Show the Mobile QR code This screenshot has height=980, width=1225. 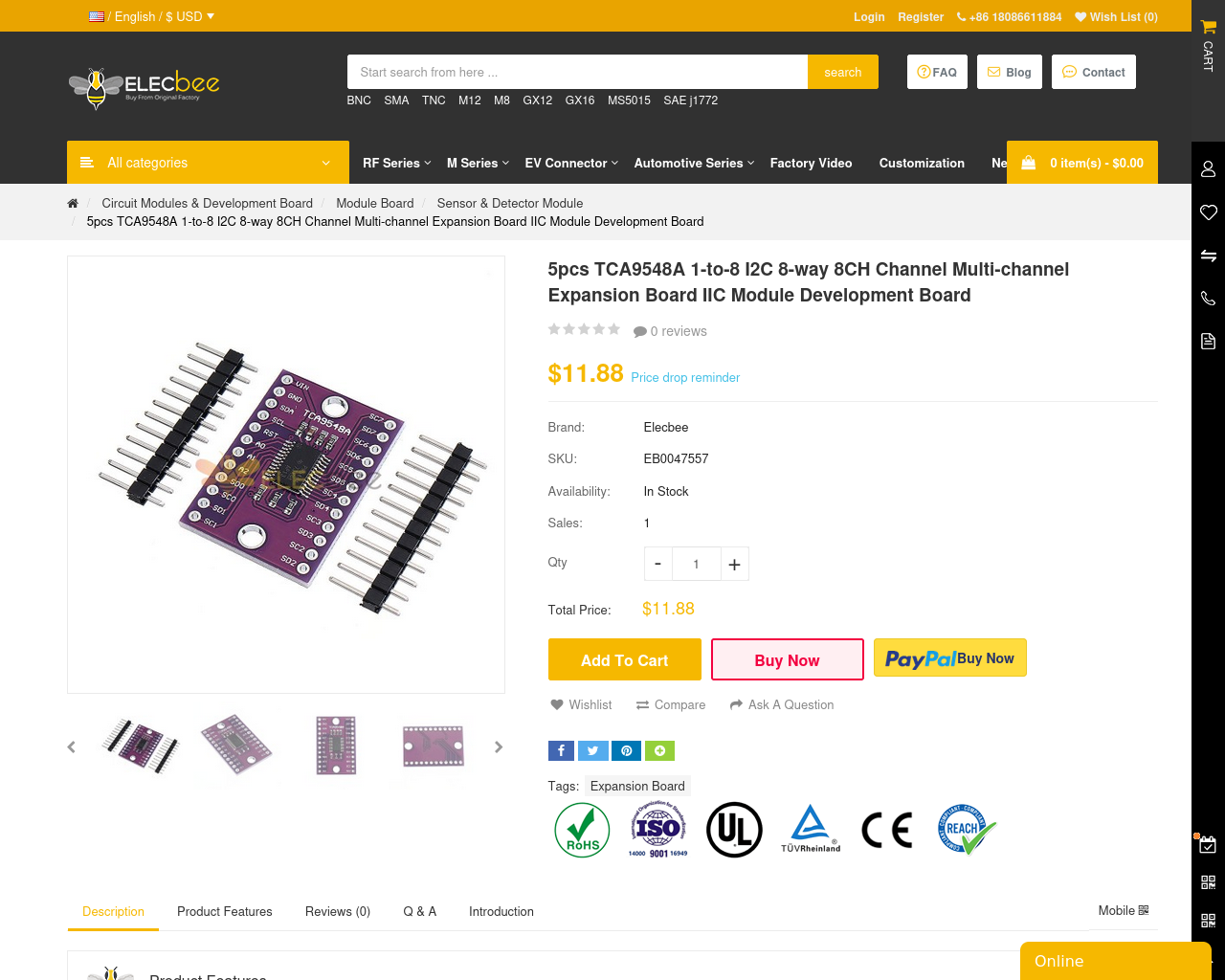point(1124,911)
